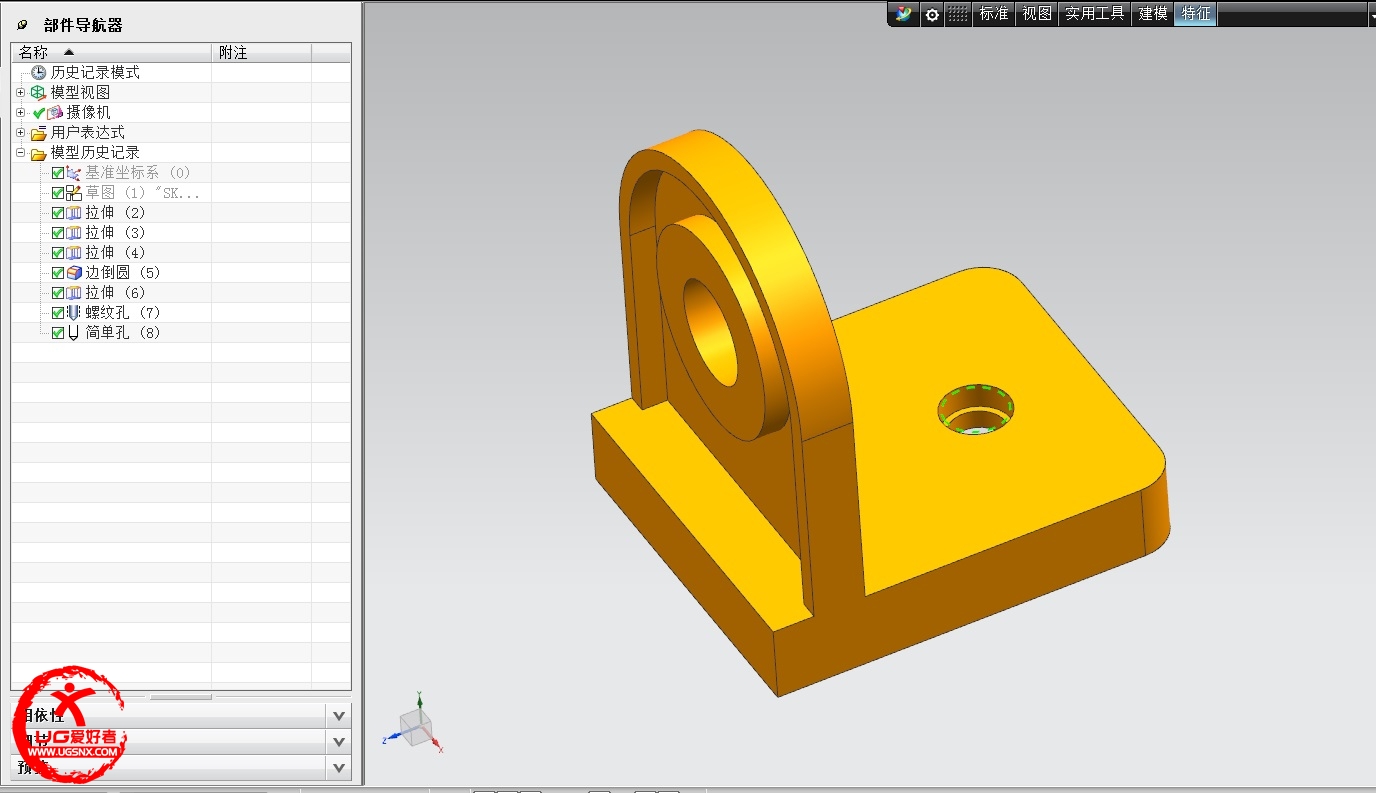Toggle the 拉伸 (2) checkbox
Image resolution: width=1376 pixels, height=793 pixels.
(x=58, y=213)
